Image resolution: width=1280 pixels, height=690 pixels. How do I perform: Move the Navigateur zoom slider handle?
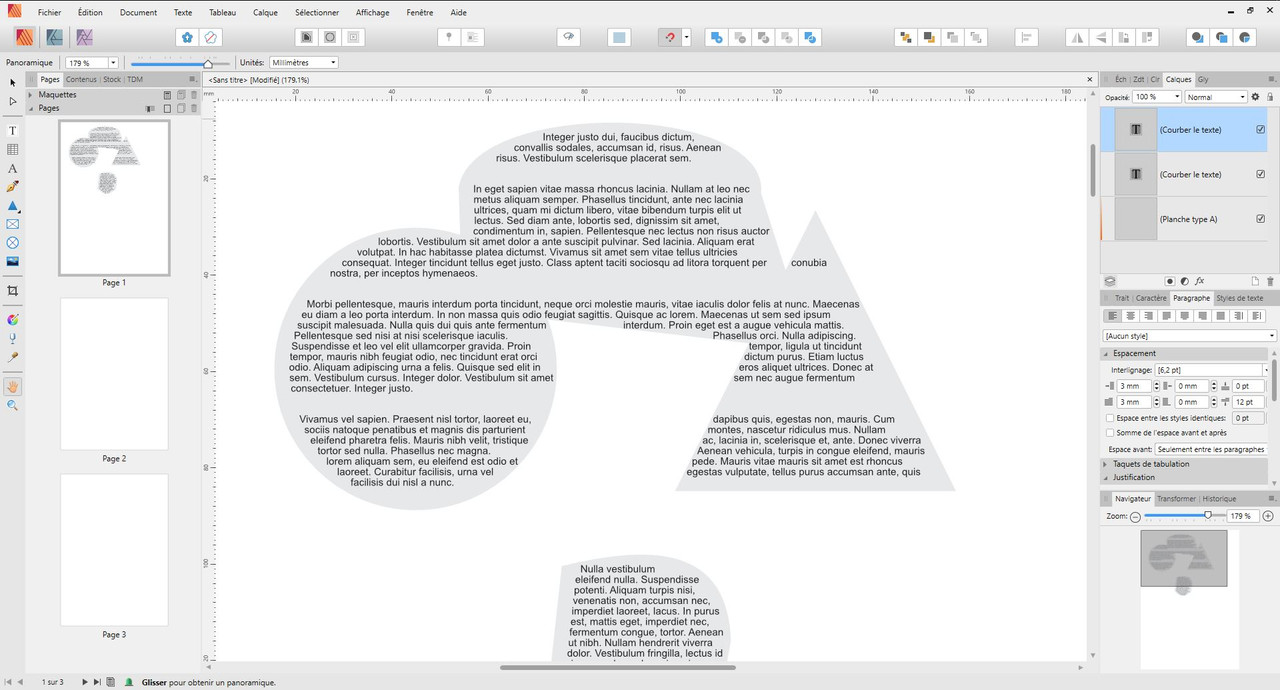tap(1209, 516)
